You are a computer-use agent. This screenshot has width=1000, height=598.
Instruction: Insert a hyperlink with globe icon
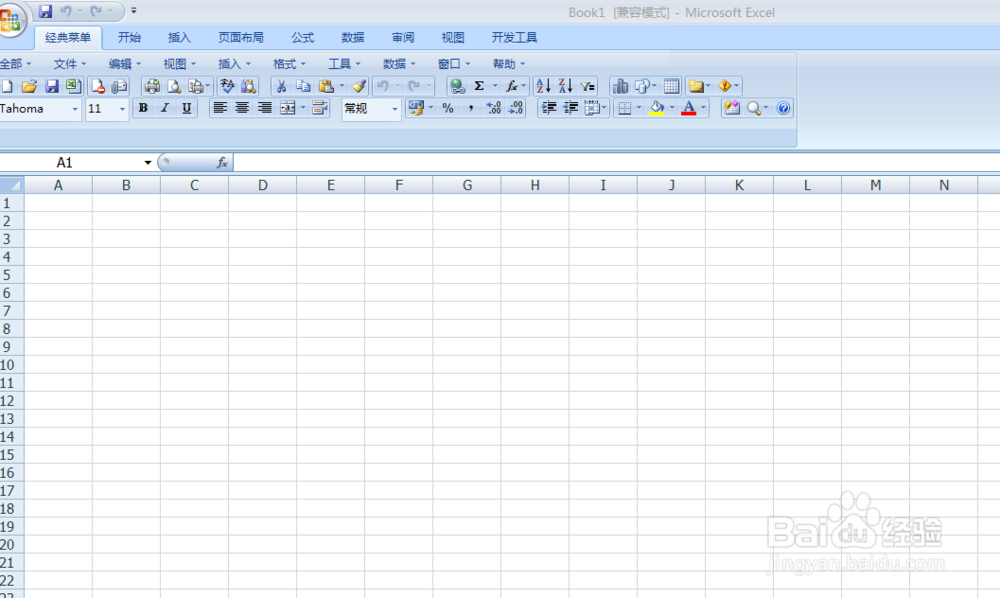(x=457, y=86)
